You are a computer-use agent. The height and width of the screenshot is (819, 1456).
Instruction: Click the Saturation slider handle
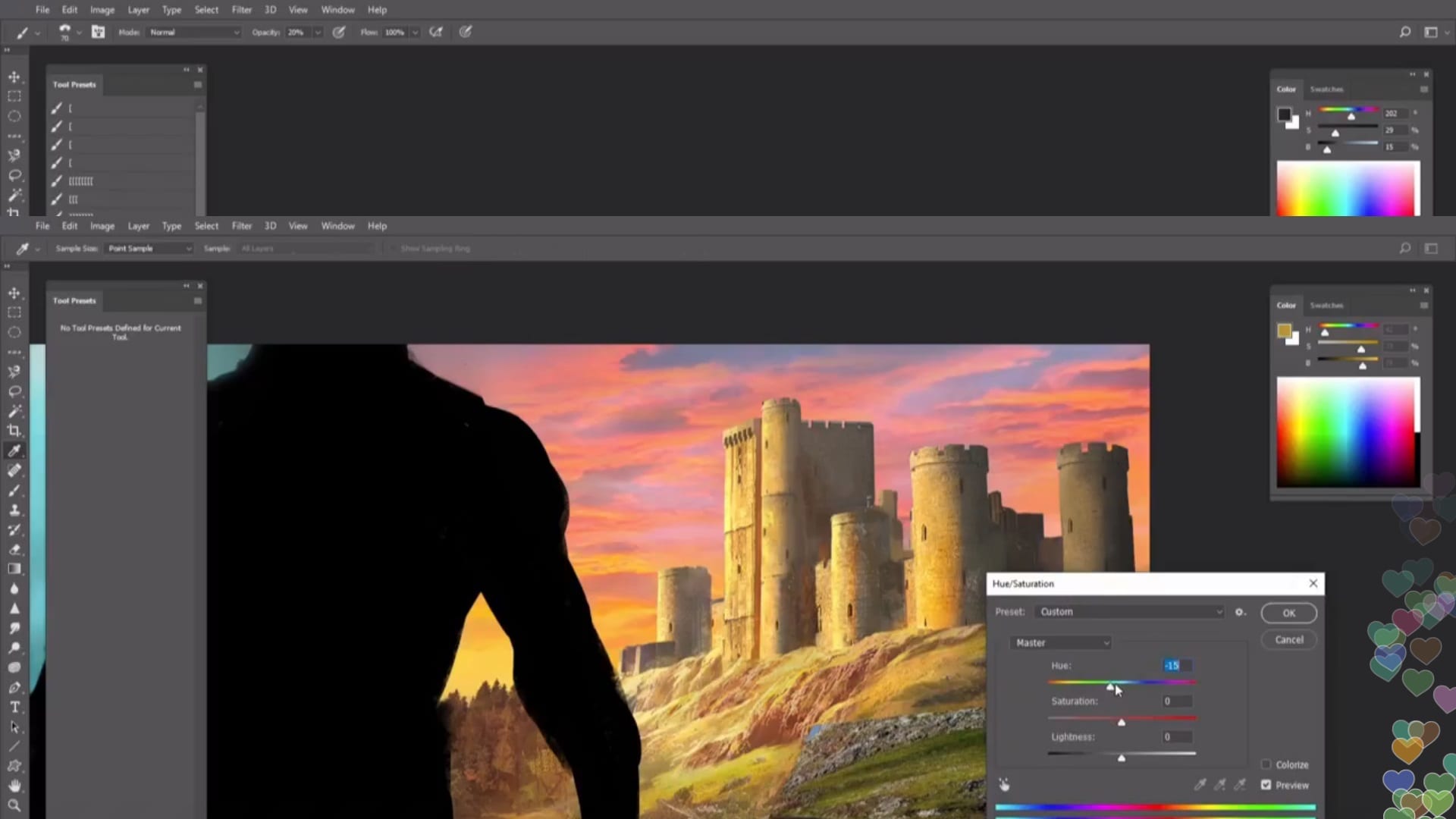tap(1122, 722)
